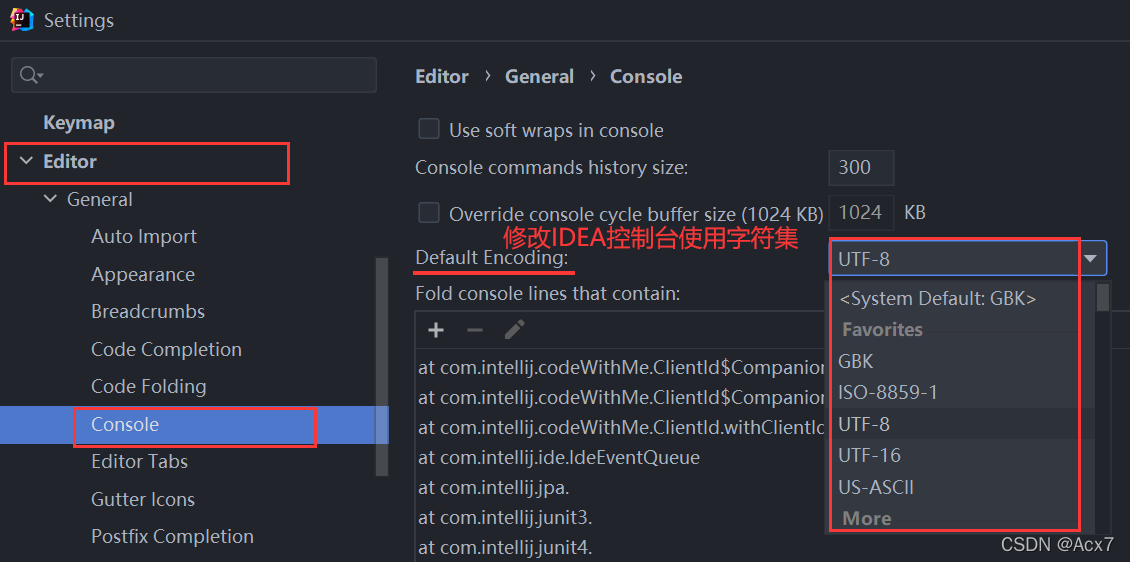Viewport: 1130px width, 562px height.
Task: Click General in the breadcrumb path
Action: pyautogui.click(x=539, y=77)
